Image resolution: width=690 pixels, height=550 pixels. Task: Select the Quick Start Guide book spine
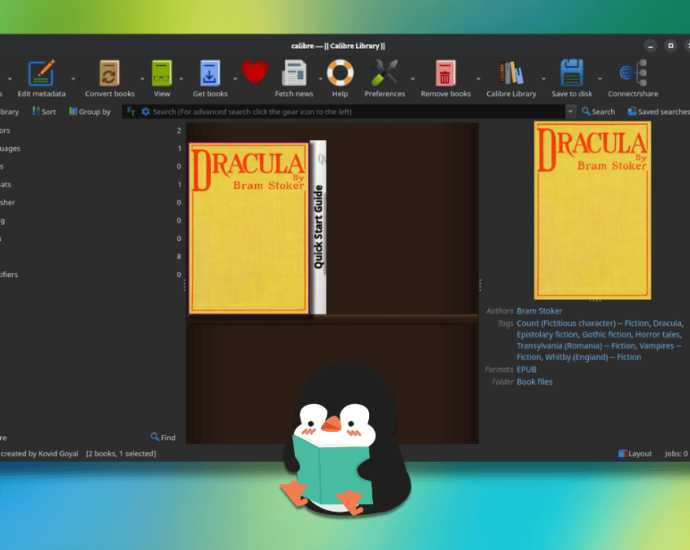(318, 227)
